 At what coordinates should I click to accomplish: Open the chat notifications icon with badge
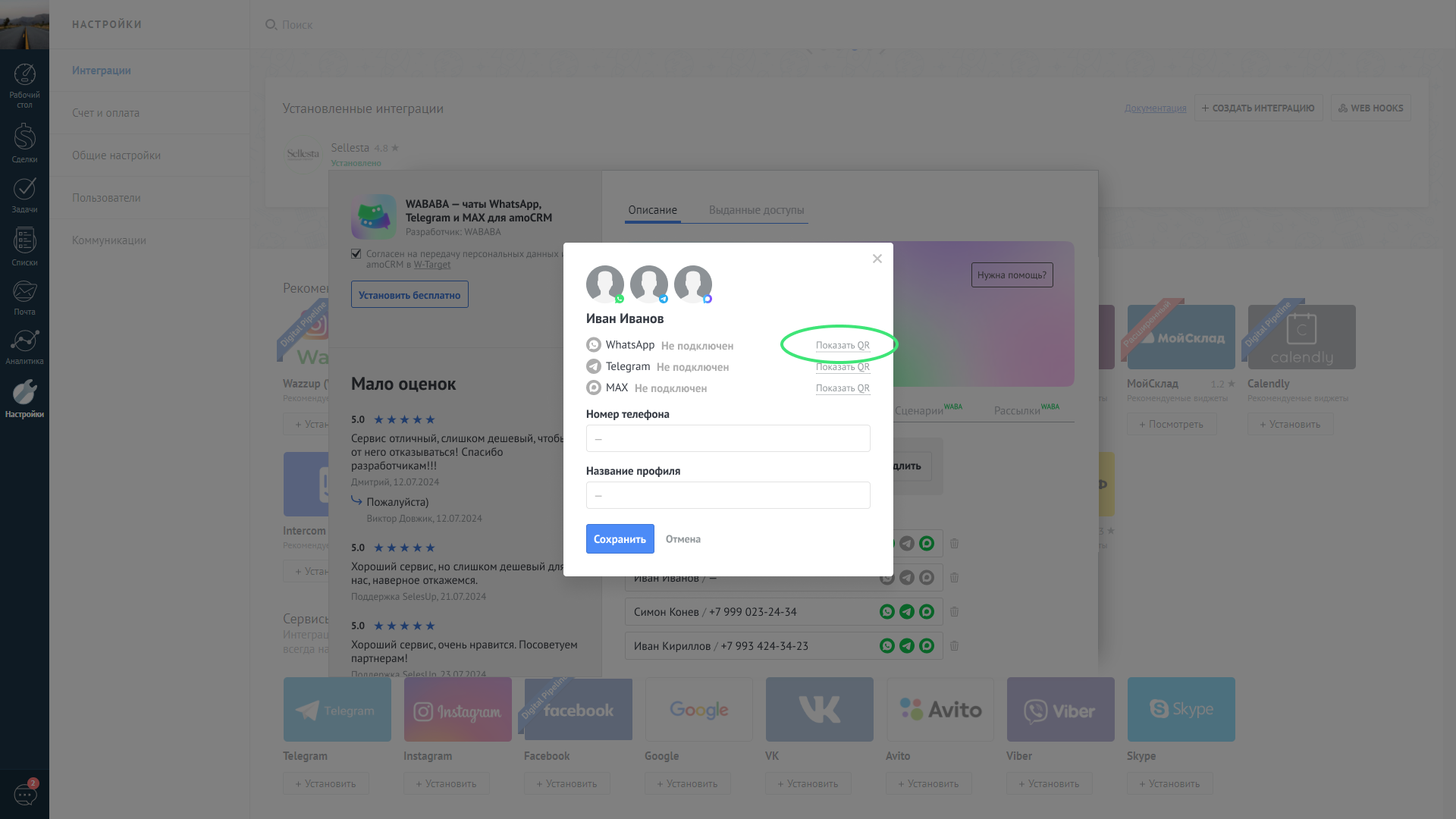pos(26,794)
